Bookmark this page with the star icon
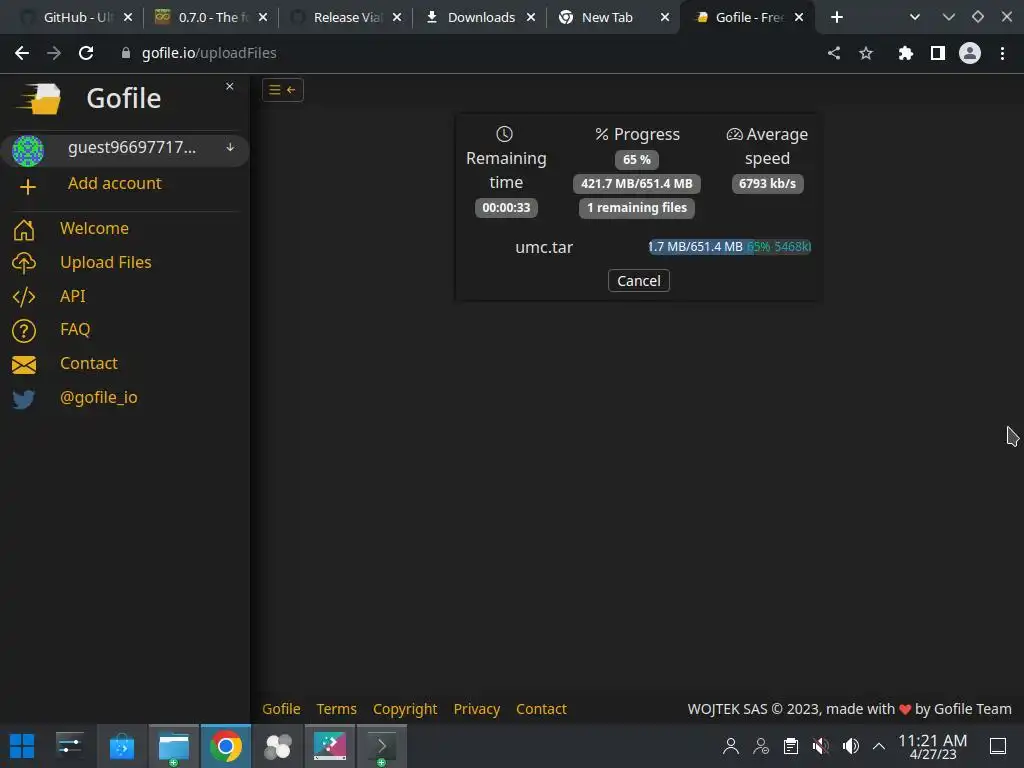Image resolution: width=1024 pixels, height=768 pixels. (866, 53)
